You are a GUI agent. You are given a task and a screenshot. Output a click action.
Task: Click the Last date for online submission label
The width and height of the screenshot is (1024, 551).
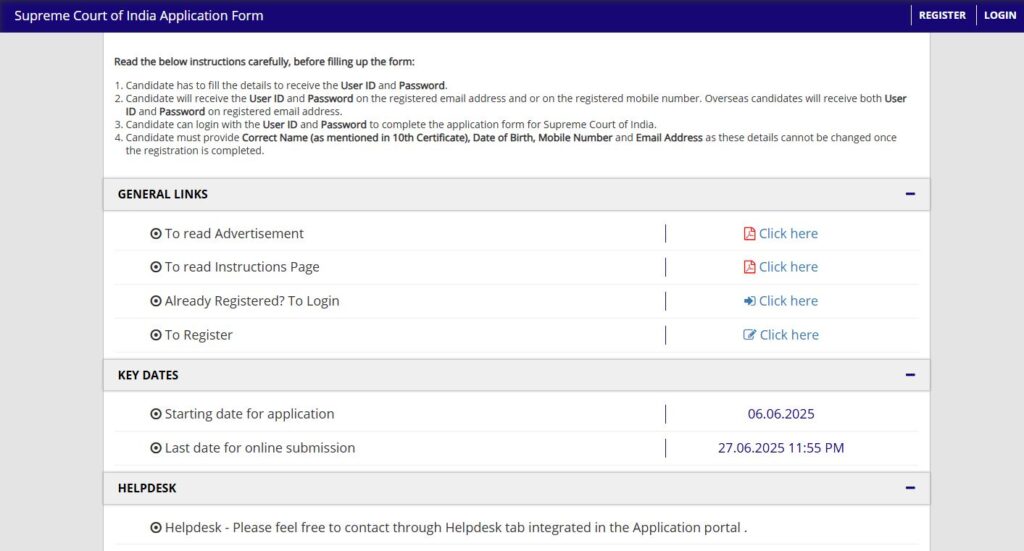pos(260,448)
